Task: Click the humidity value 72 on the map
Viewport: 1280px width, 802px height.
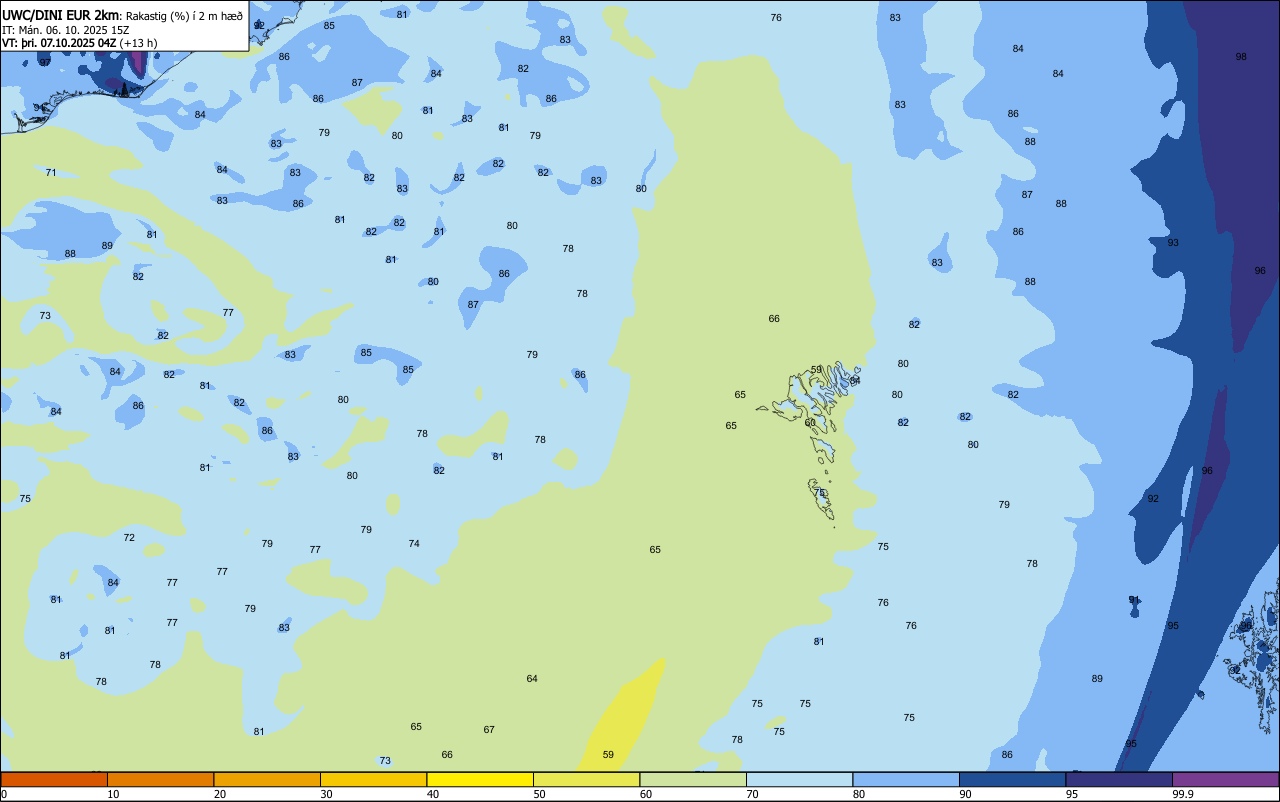Action: click(x=129, y=538)
